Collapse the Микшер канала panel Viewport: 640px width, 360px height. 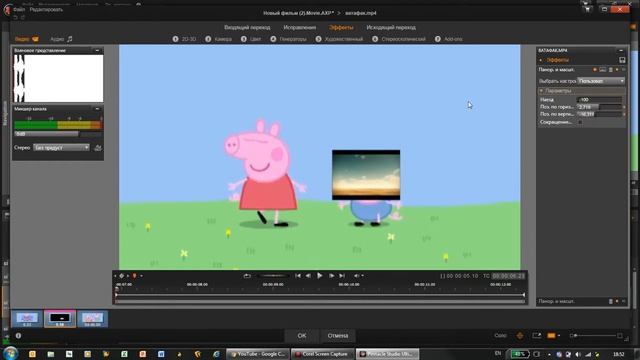tap(97, 109)
